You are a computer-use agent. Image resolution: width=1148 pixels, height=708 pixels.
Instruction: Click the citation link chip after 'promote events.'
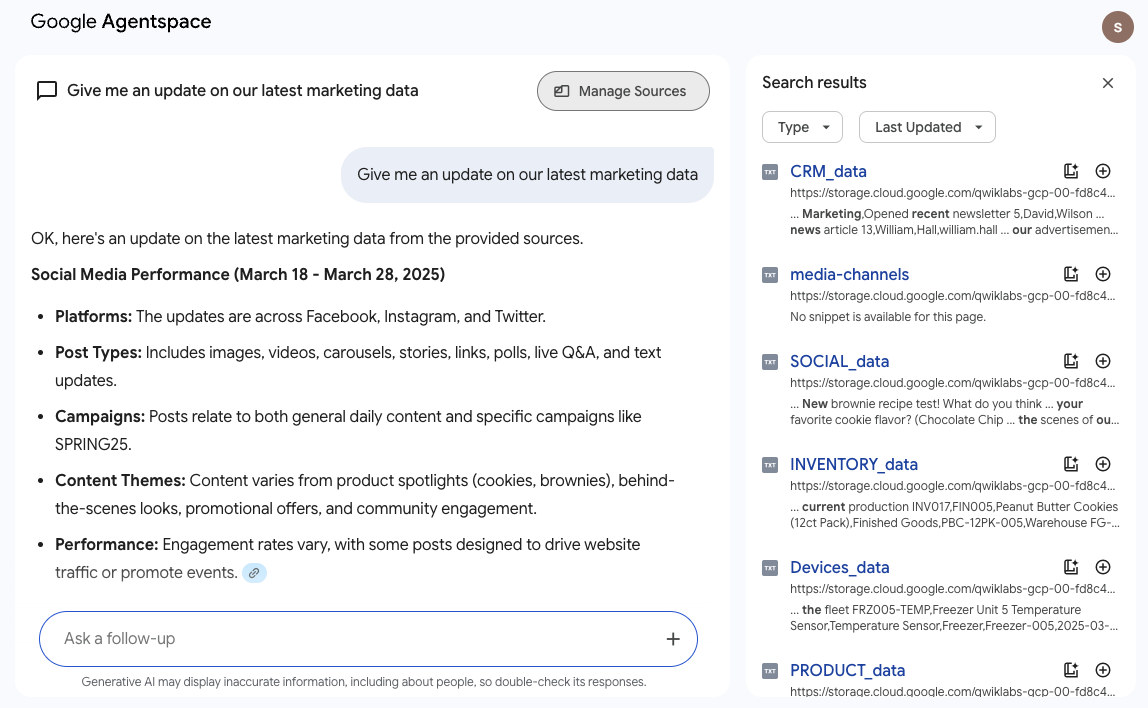tap(254, 573)
